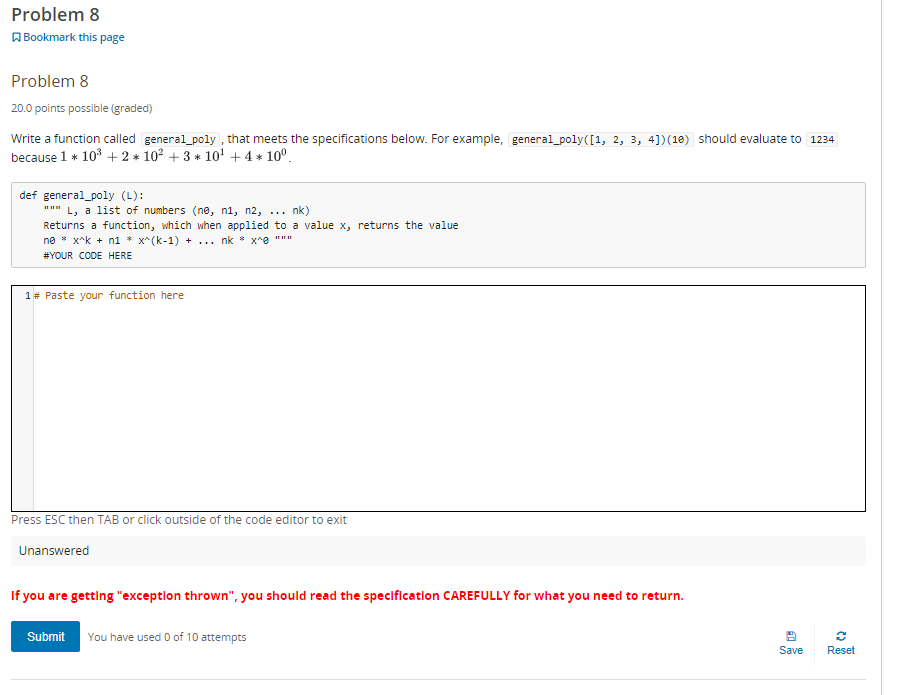Image resolution: width=902 pixels, height=695 pixels.
Task: Click the red exception warning message
Action: [347, 595]
